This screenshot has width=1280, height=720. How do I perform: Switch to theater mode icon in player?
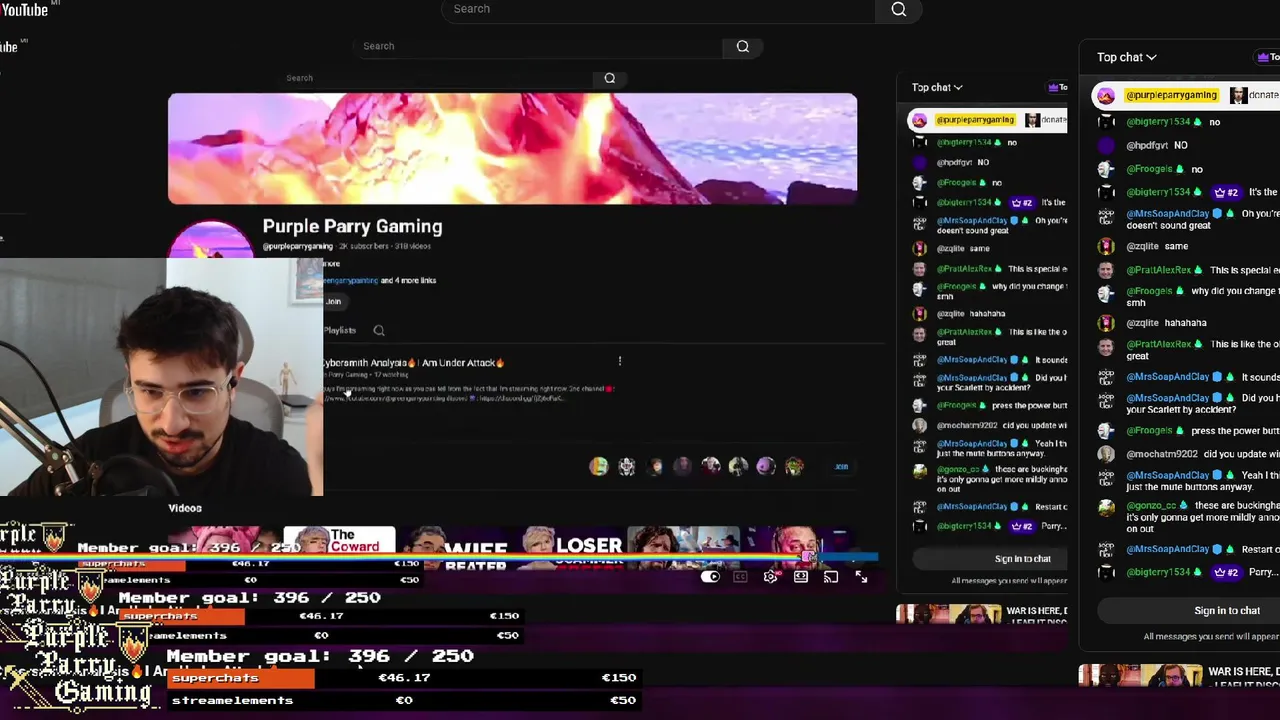pyautogui.click(x=801, y=577)
